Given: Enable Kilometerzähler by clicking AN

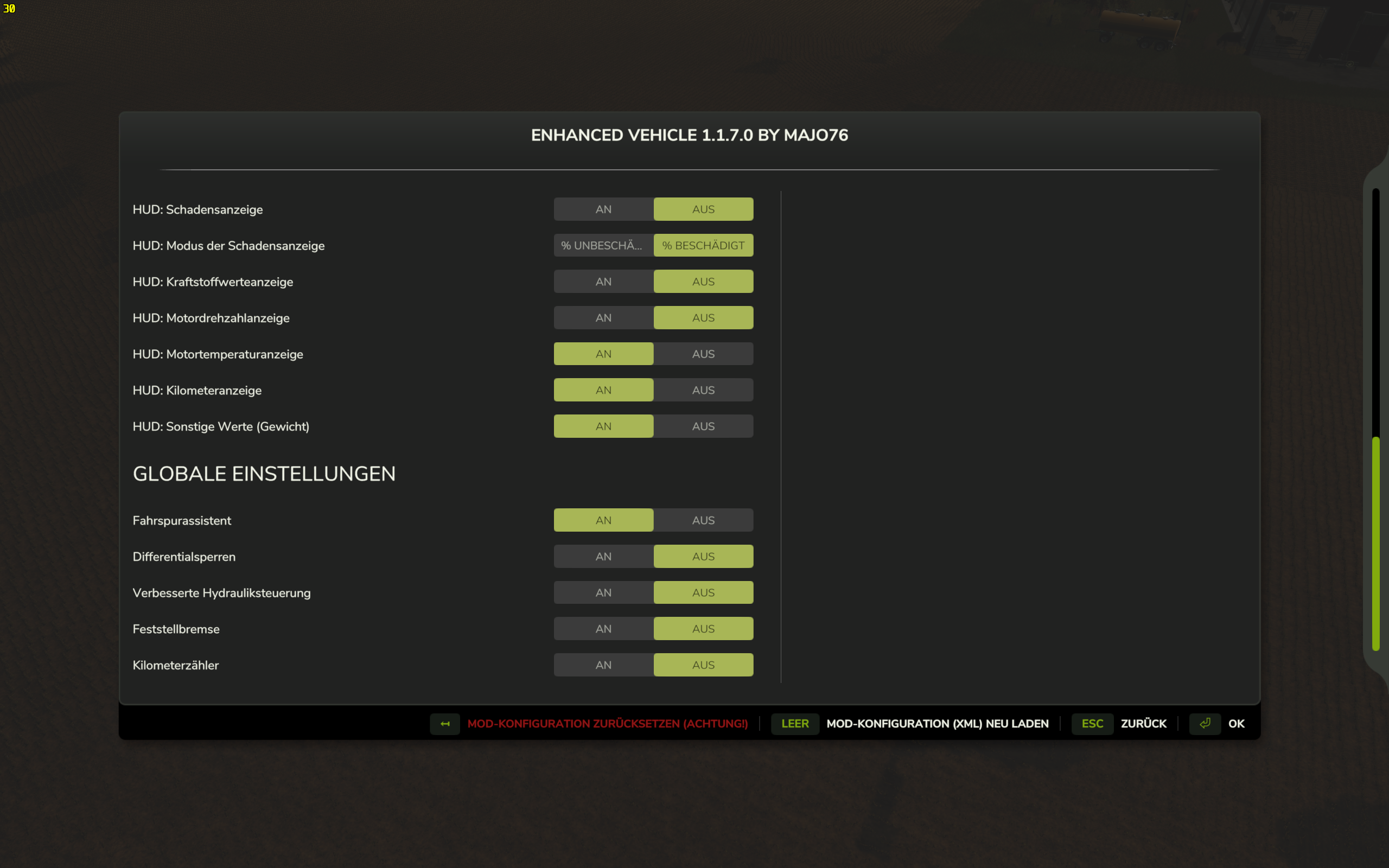Looking at the screenshot, I should click(603, 665).
